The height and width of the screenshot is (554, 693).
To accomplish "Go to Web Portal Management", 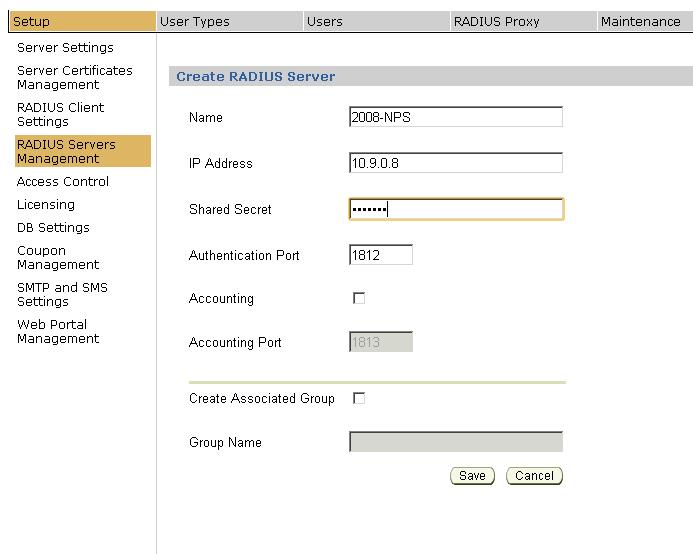I will [58, 331].
